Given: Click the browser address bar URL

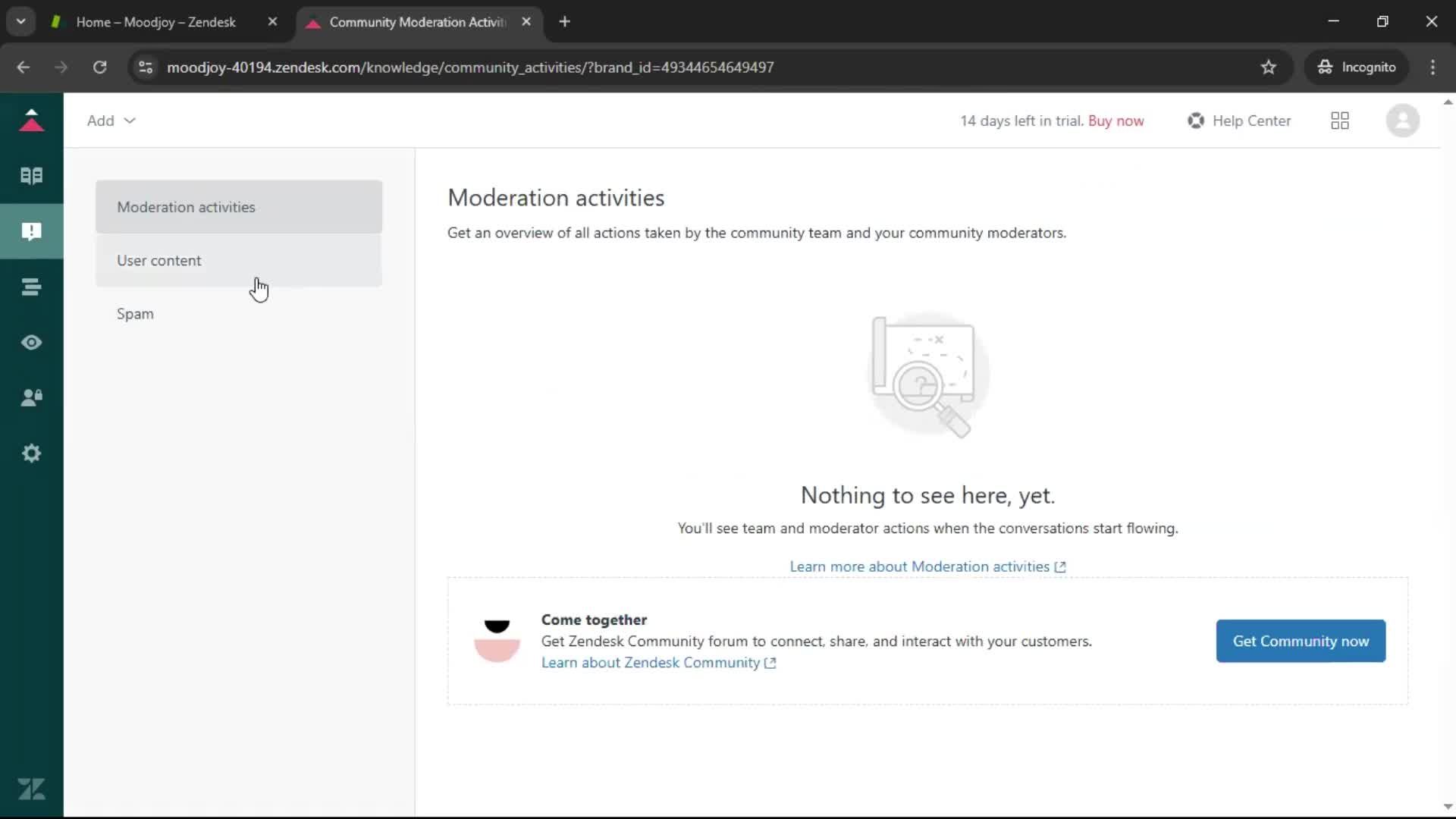Looking at the screenshot, I should pyautogui.click(x=470, y=67).
